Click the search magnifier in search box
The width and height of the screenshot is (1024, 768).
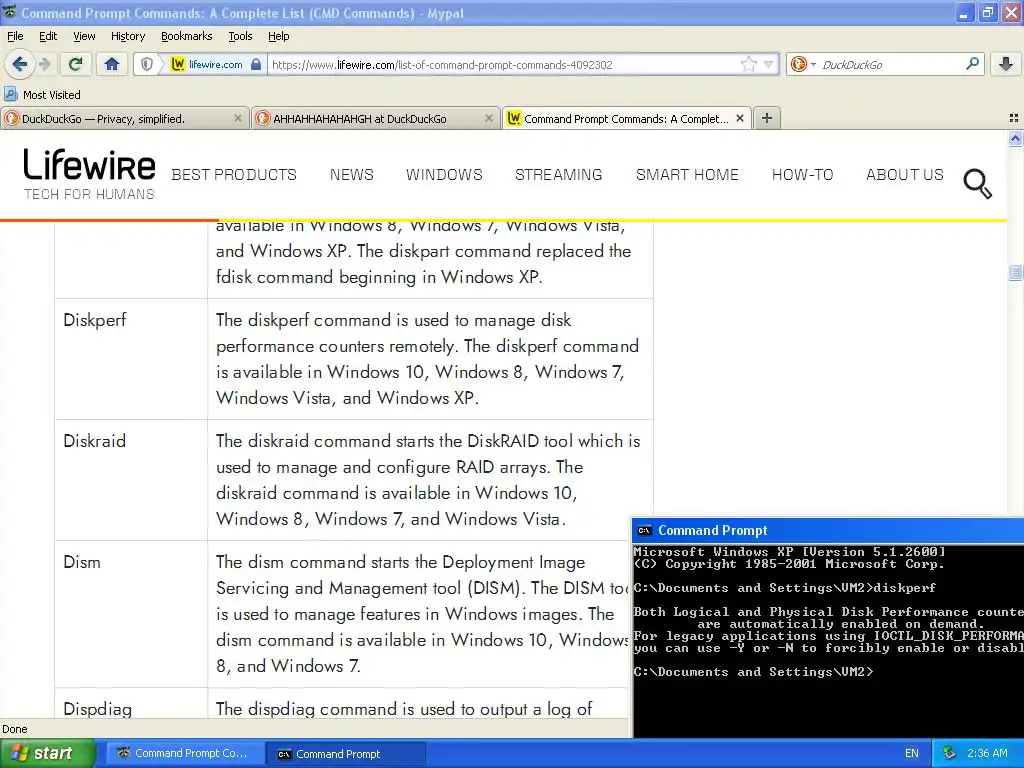[972, 64]
